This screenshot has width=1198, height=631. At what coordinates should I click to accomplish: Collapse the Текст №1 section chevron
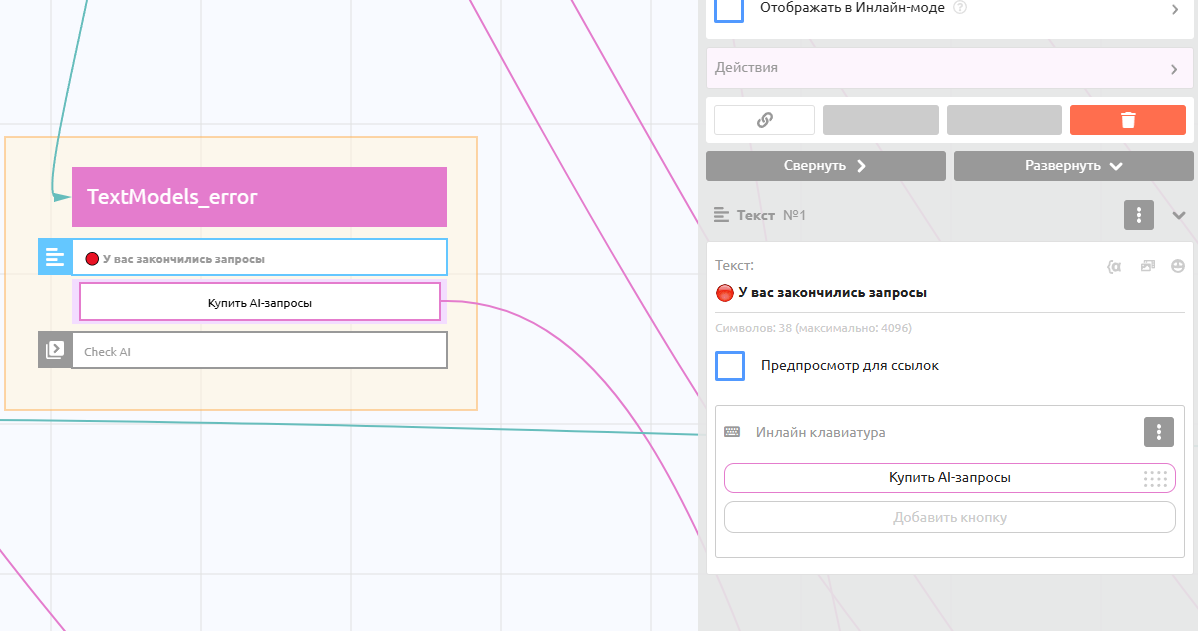click(1179, 215)
